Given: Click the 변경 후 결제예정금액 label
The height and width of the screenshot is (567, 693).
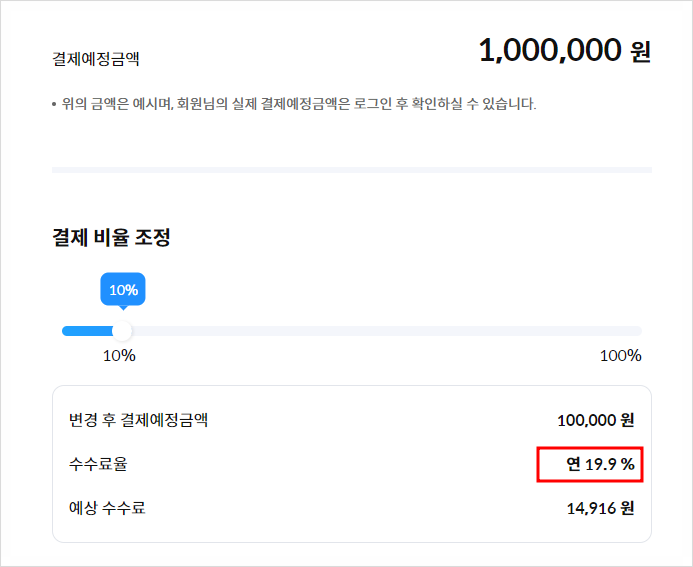Looking at the screenshot, I should coord(138,420).
